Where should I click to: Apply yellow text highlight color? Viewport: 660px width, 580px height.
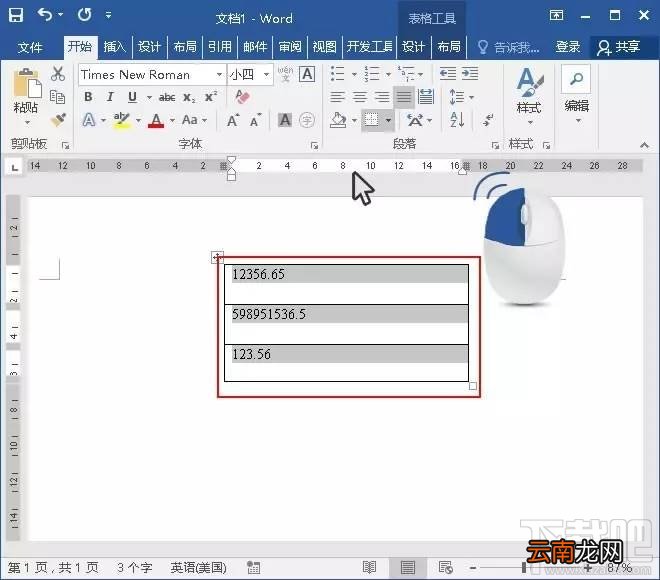(x=122, y=121)
